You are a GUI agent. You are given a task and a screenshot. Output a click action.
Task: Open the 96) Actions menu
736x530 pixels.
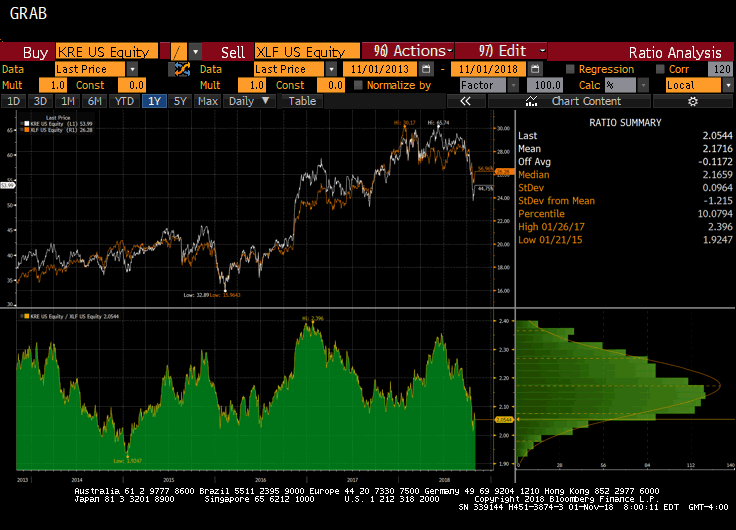(407, 51)
